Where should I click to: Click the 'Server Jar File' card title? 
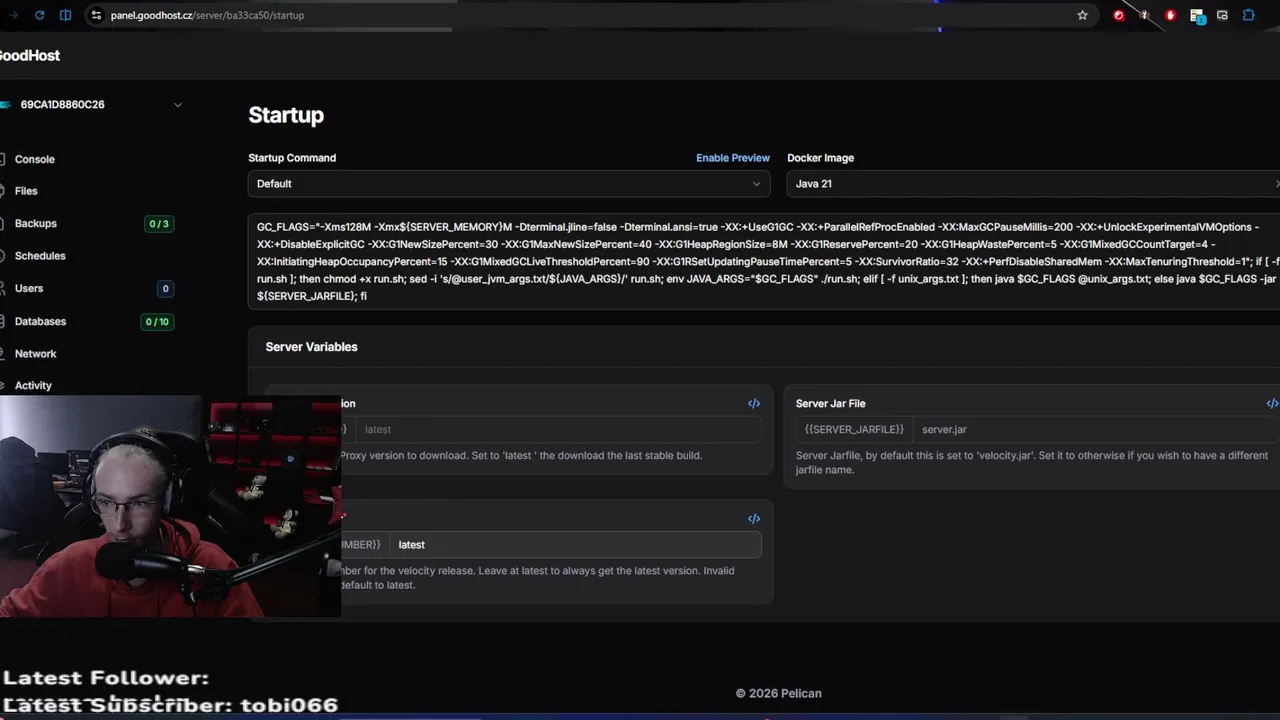pyautogui.click(x=830, y=403)
